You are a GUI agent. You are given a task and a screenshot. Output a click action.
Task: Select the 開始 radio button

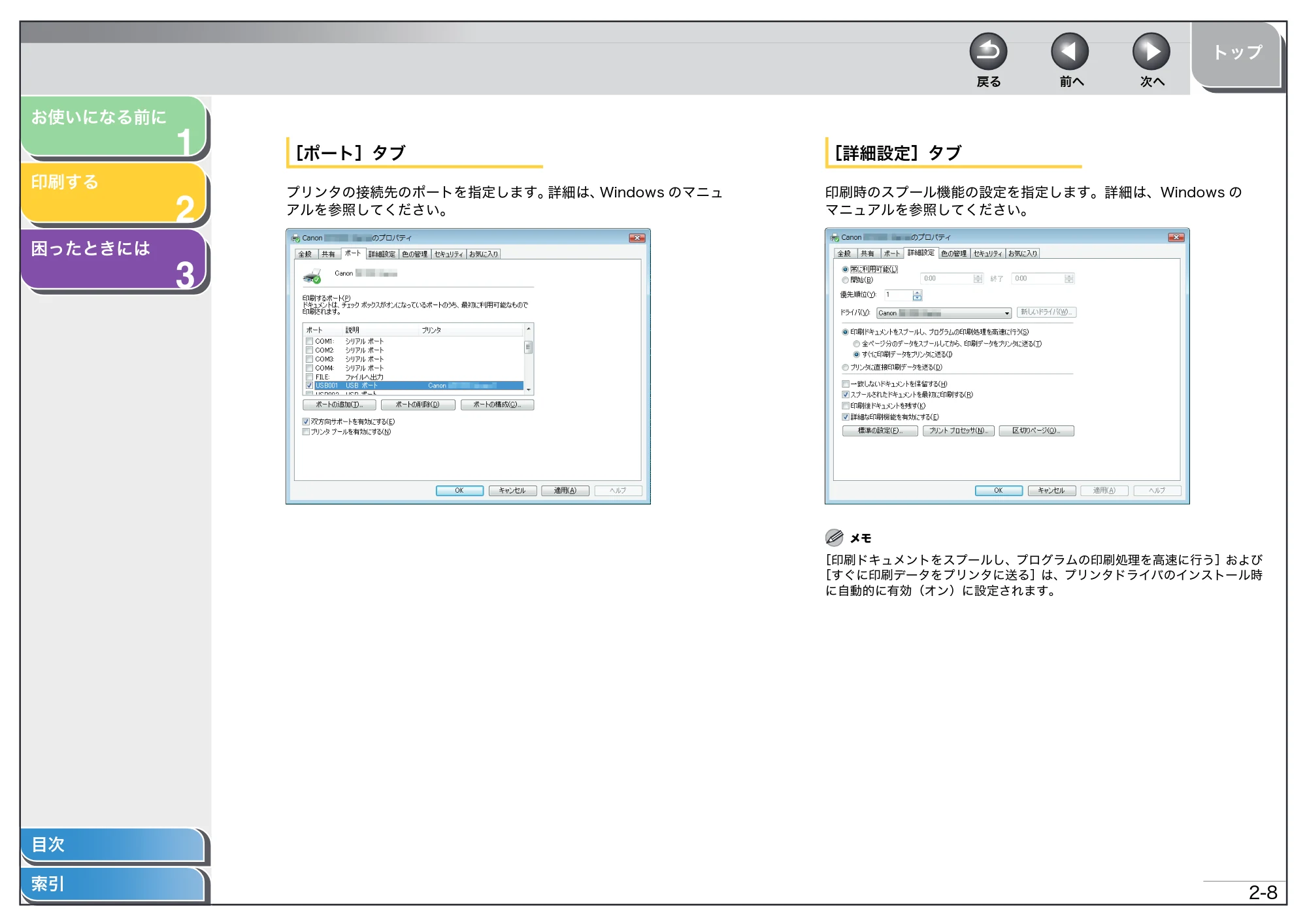[846, 280]
